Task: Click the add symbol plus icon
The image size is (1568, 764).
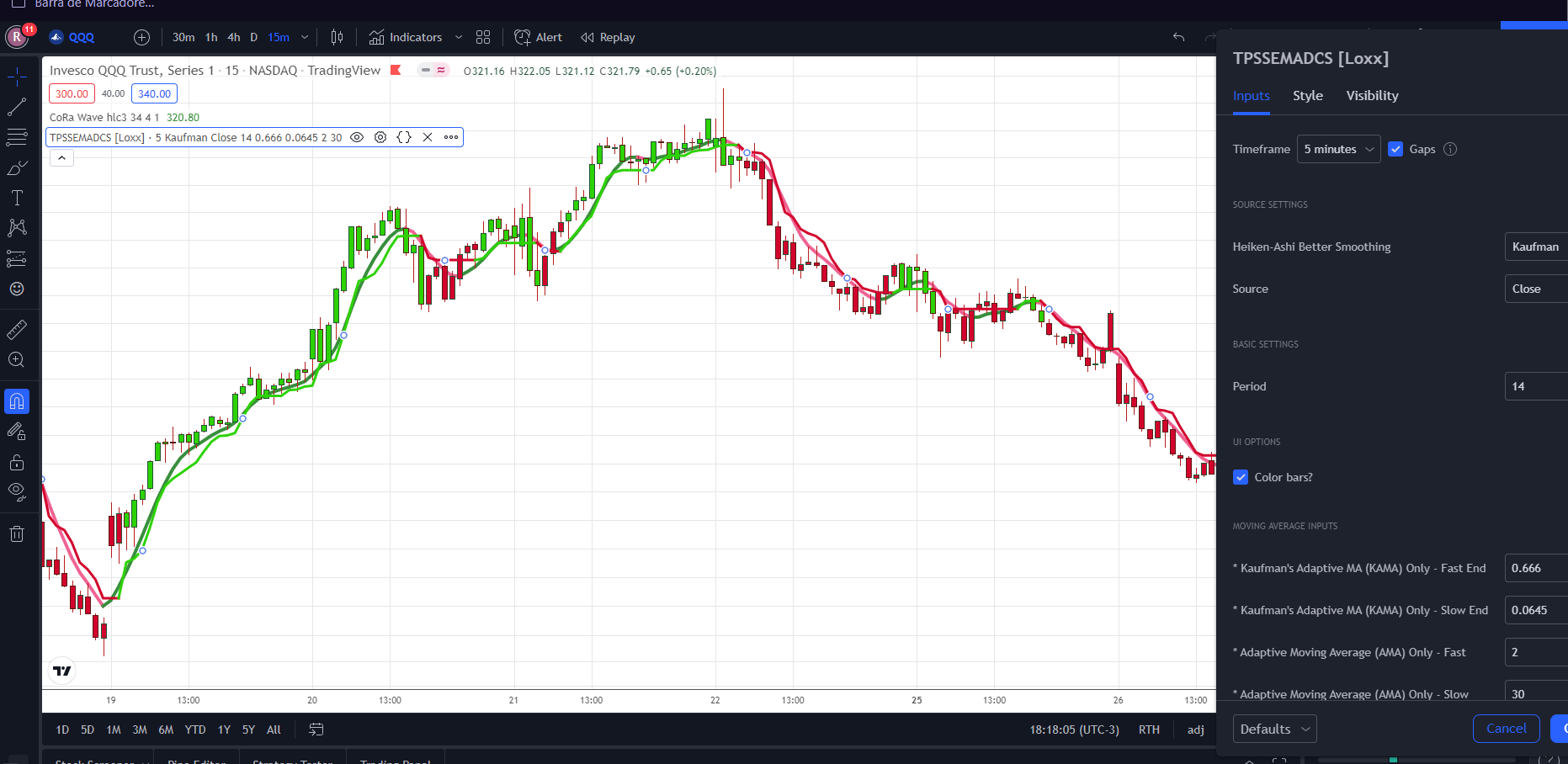Action: (x=141, y=37)
